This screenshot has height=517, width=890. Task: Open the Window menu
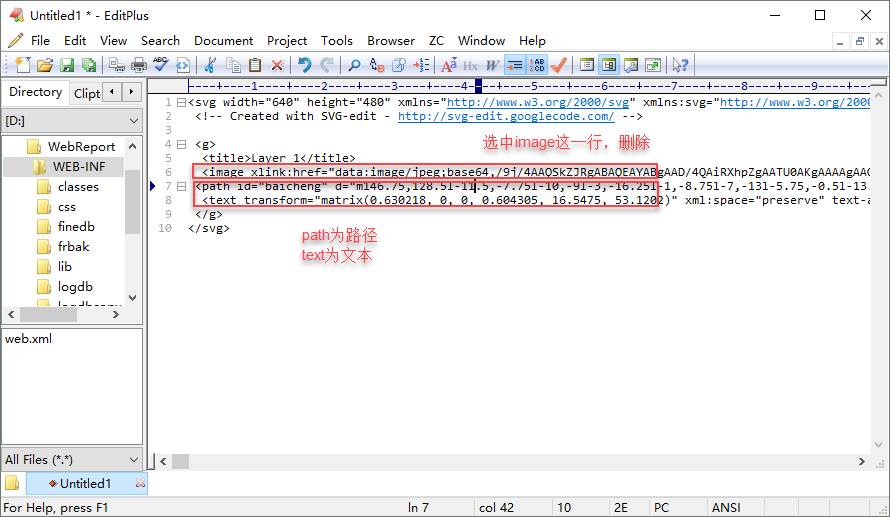[x=481, y=41]
